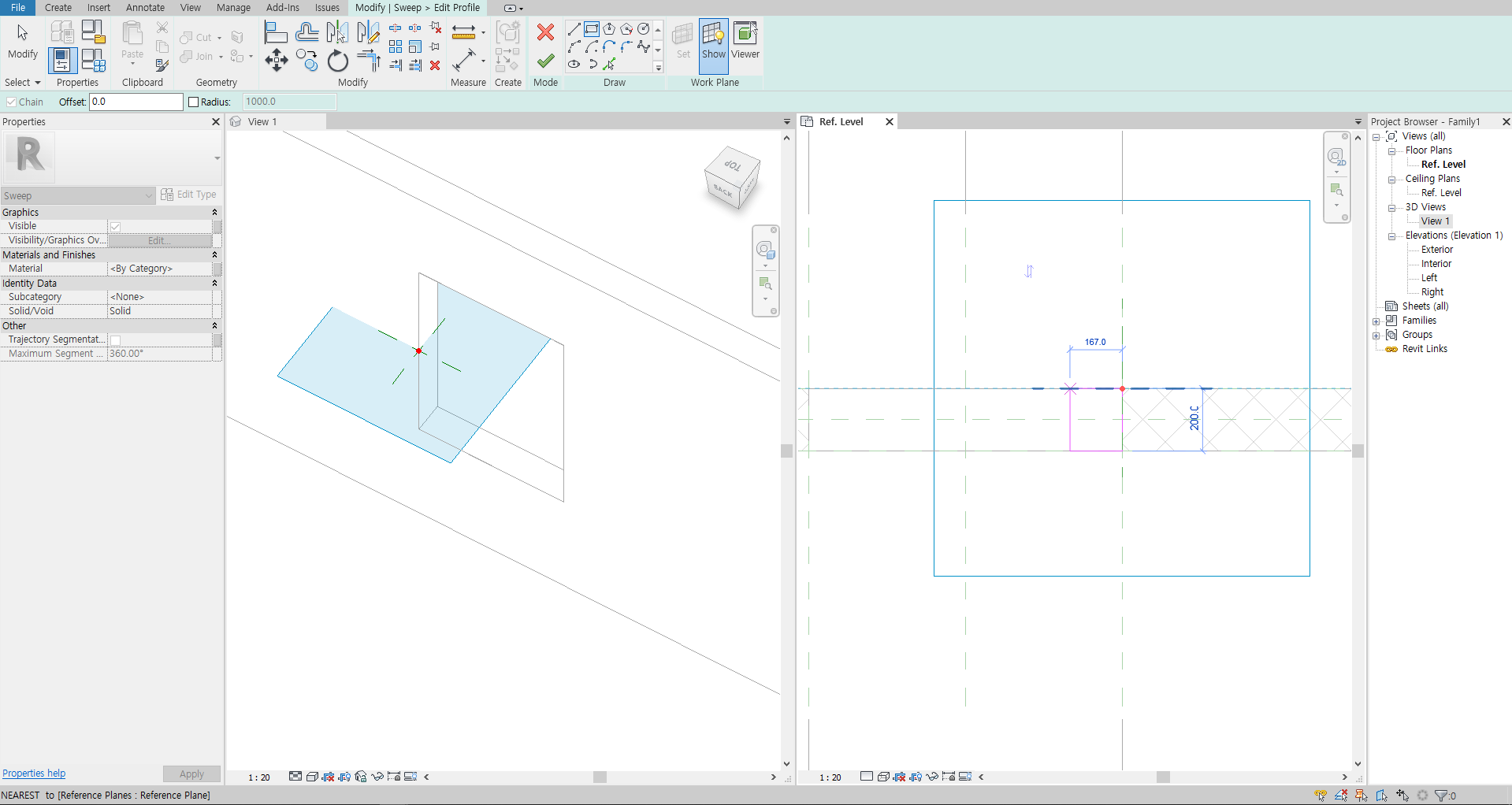1512x805 pixels.
Task: Select the Circle draw tool
Action: click(x=644, y=29)
